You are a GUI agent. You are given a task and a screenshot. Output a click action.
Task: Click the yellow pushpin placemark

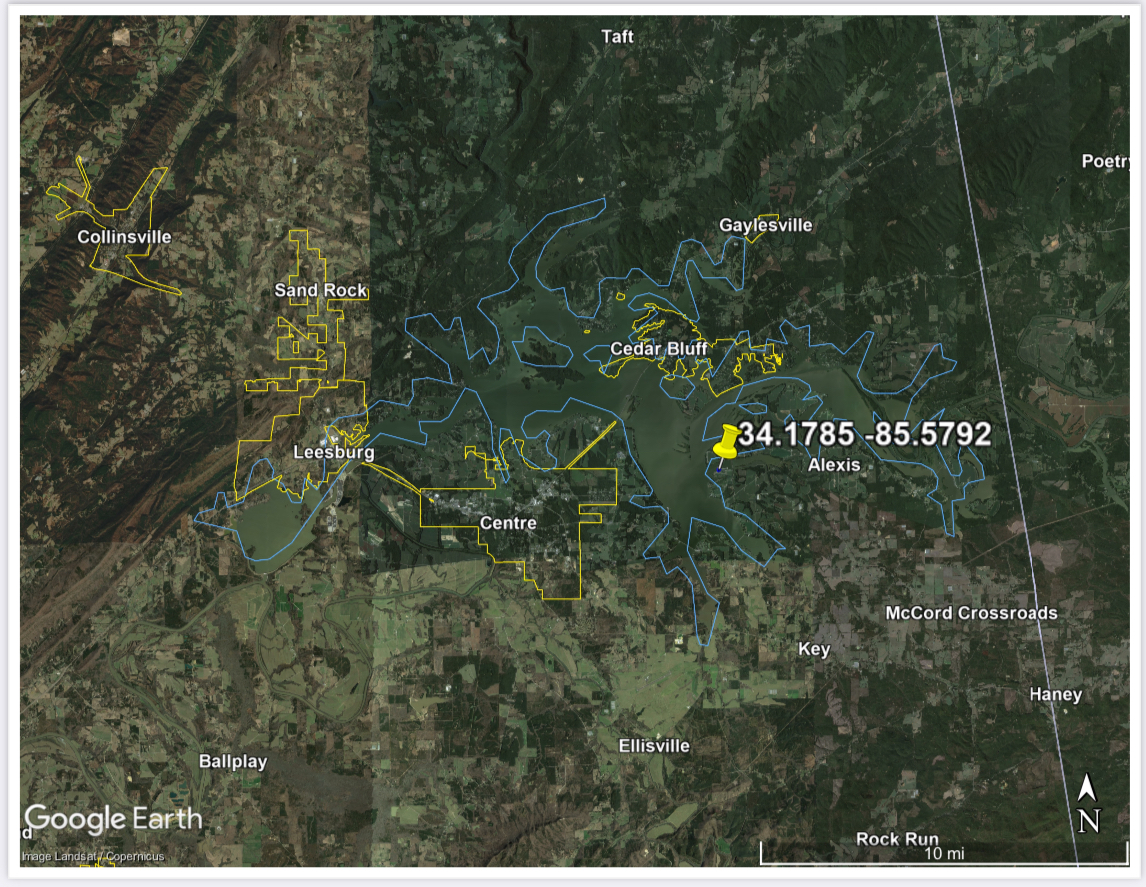tap(727, 442)
